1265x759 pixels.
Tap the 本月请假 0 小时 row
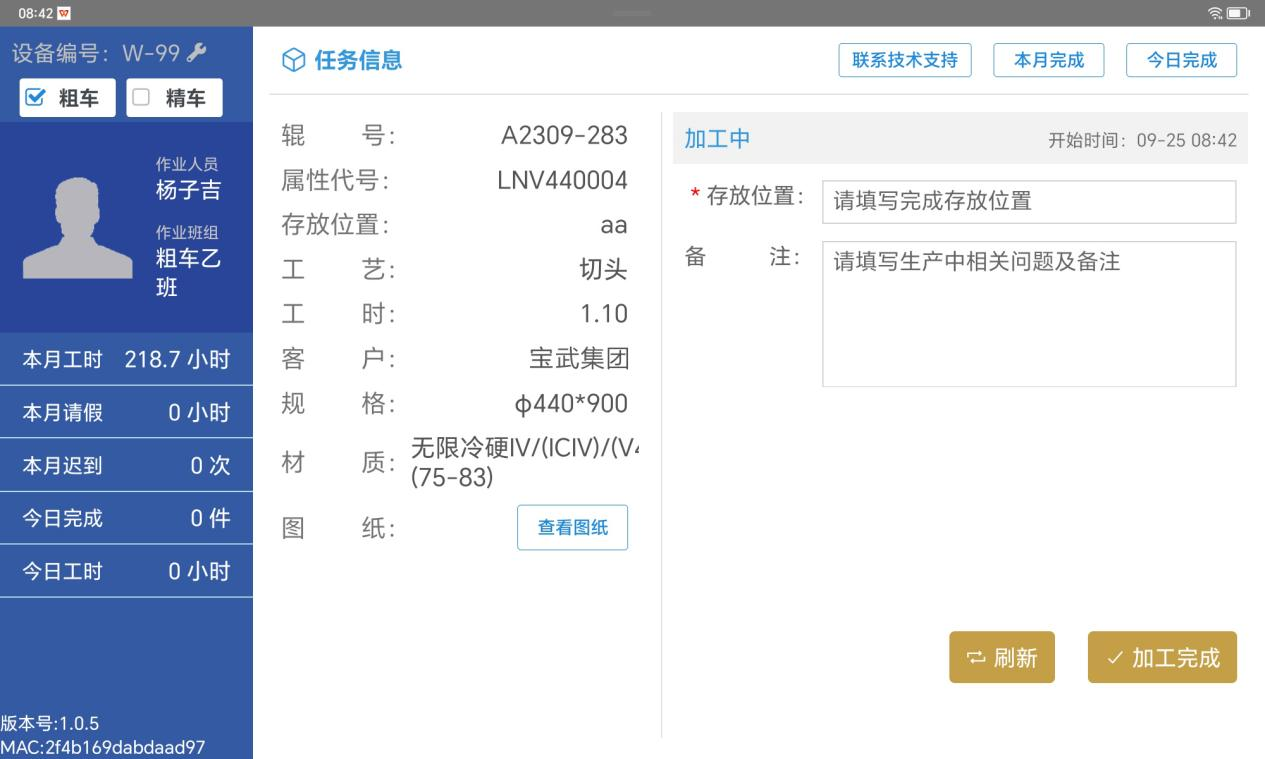(x=126, y=412)
